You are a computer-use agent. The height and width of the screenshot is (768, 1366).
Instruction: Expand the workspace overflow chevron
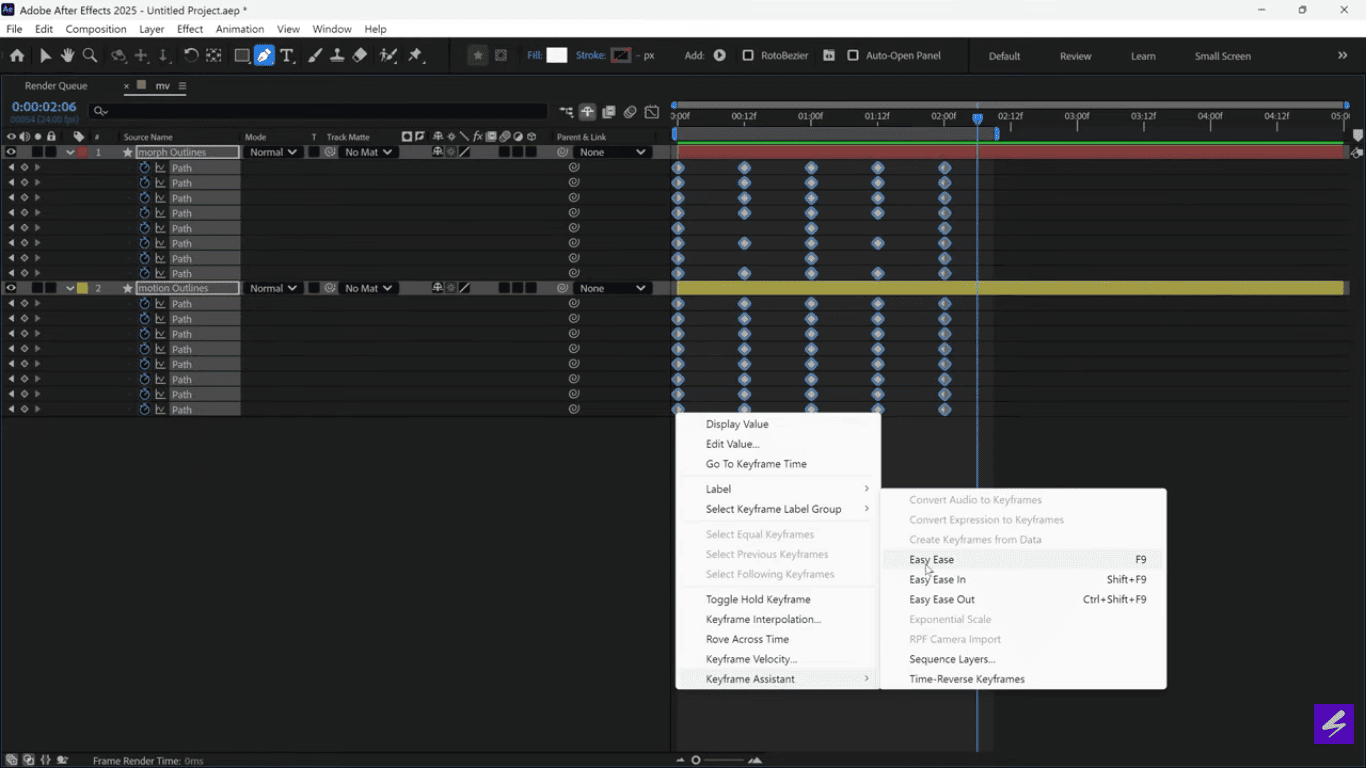tap(1343, 56)
